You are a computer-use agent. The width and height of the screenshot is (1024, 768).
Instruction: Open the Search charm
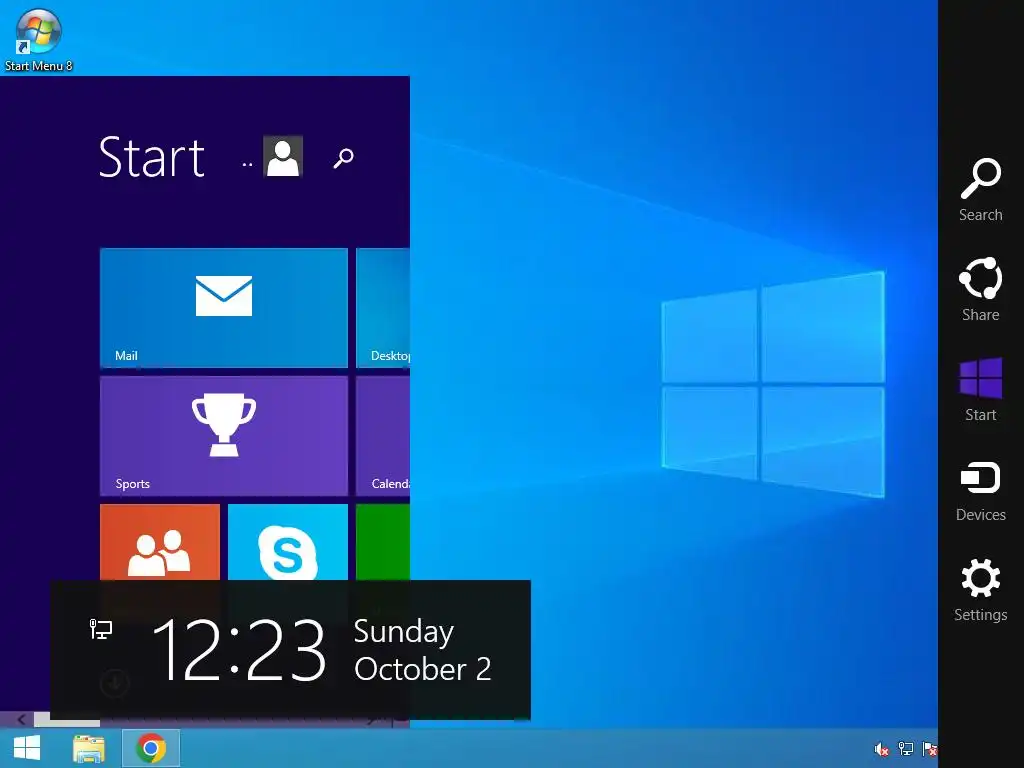pos(980,189)
